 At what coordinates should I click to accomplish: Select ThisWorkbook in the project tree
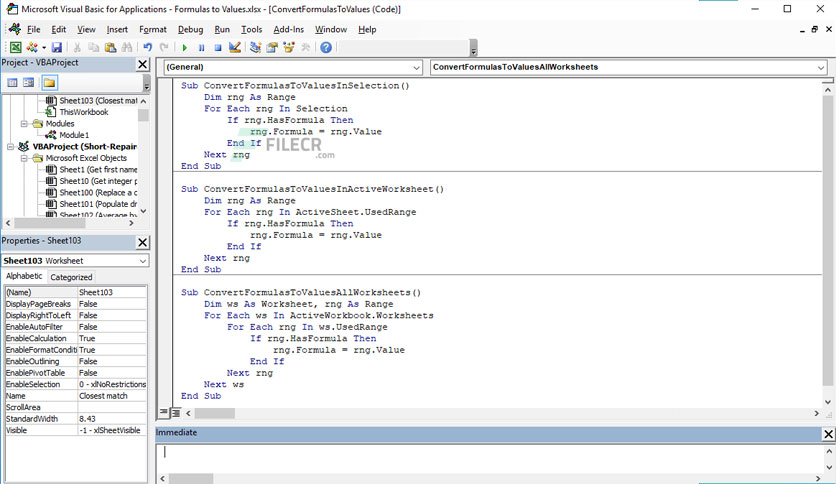point(84,112)
